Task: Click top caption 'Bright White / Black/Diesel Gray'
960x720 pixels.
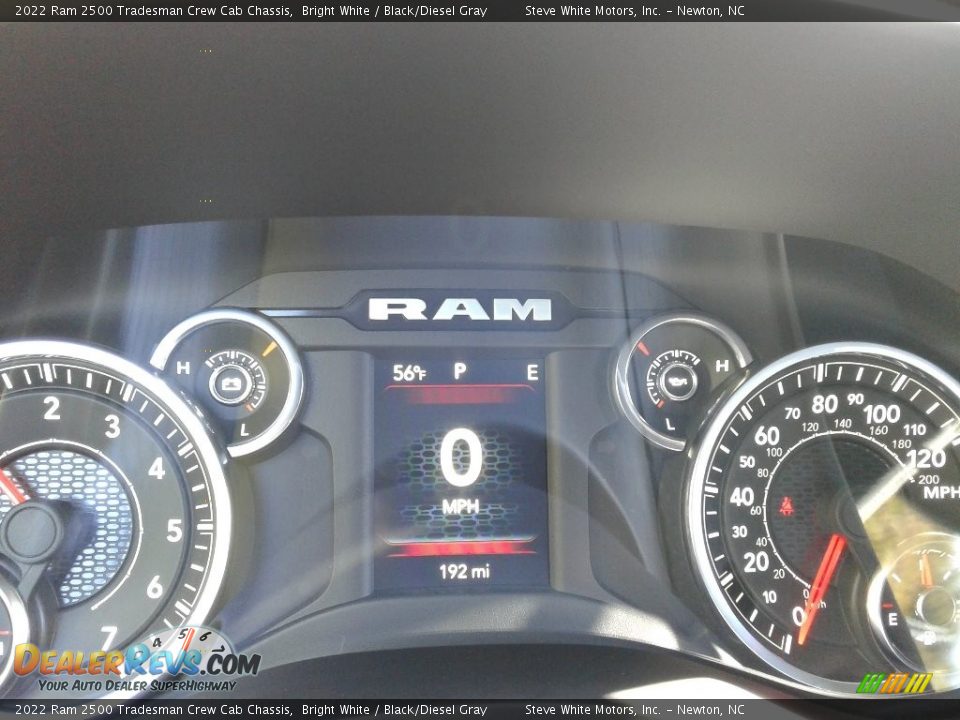Action: tap(394, 10)
